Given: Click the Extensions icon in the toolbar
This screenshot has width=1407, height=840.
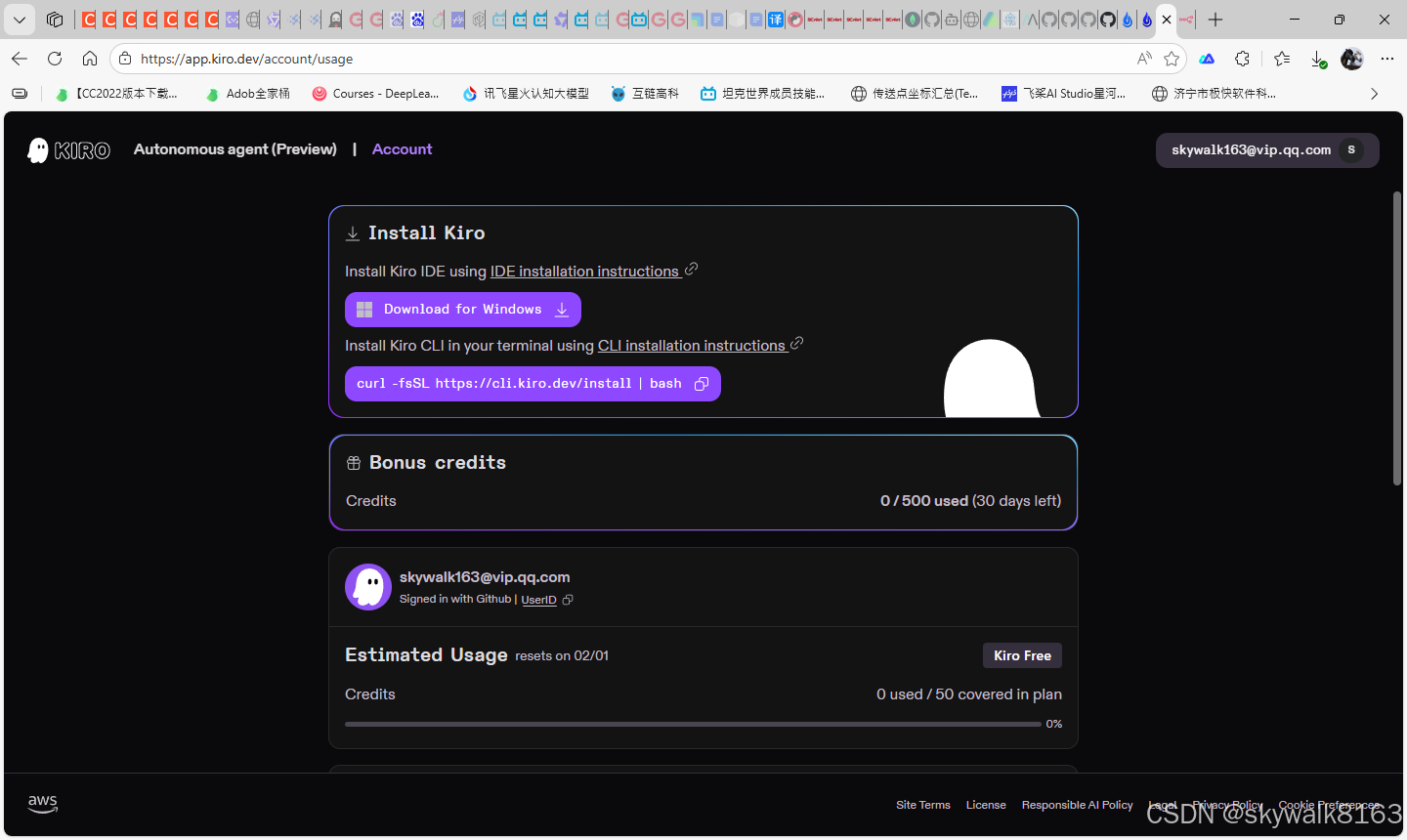Looking at the screenshot, I should coord(1242,59).
